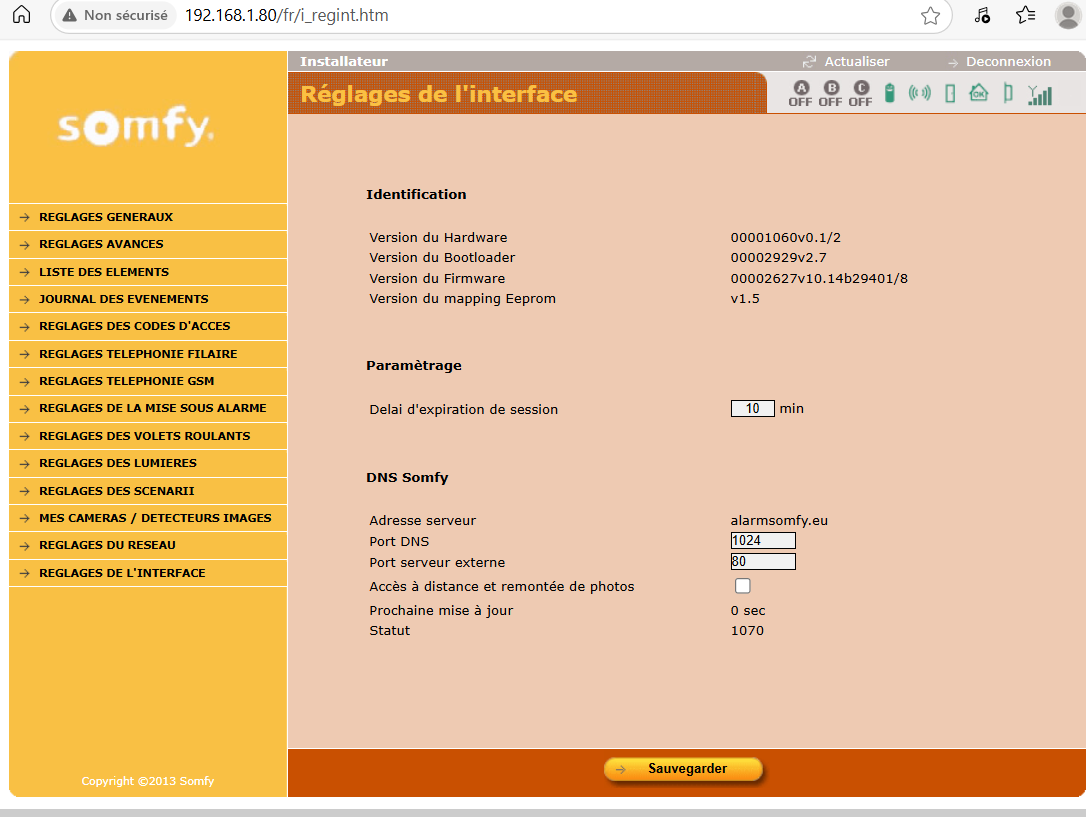Click the Installateur label in the header
Viewport: 1086px width, 817px height.
pyautogui.click(x=344, y=62)
